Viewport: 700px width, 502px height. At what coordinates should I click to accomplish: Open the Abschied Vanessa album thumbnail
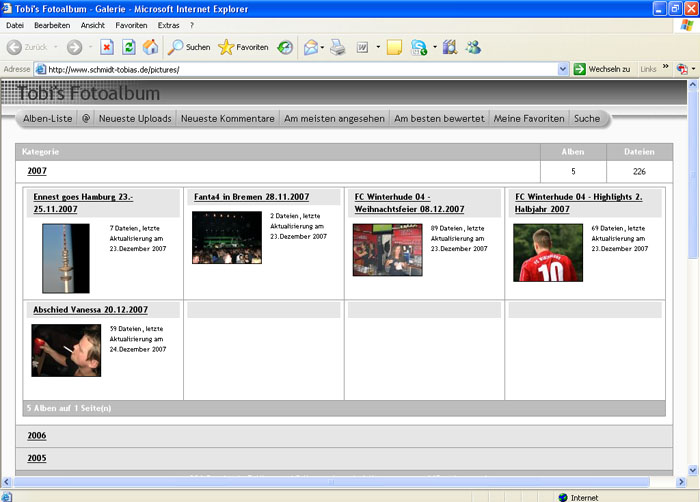[66, 350]
